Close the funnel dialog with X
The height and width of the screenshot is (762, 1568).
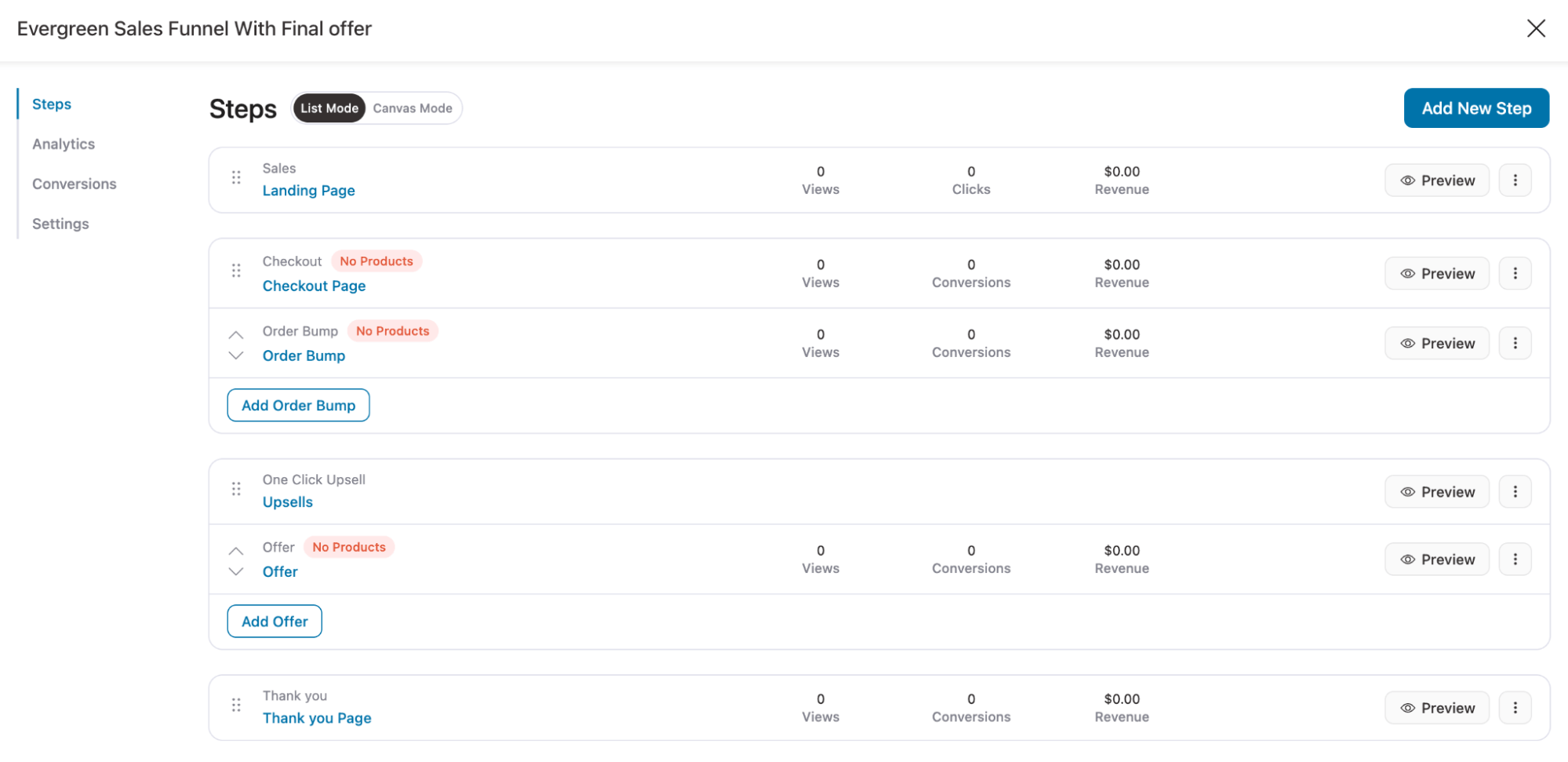coord(1536,29)
